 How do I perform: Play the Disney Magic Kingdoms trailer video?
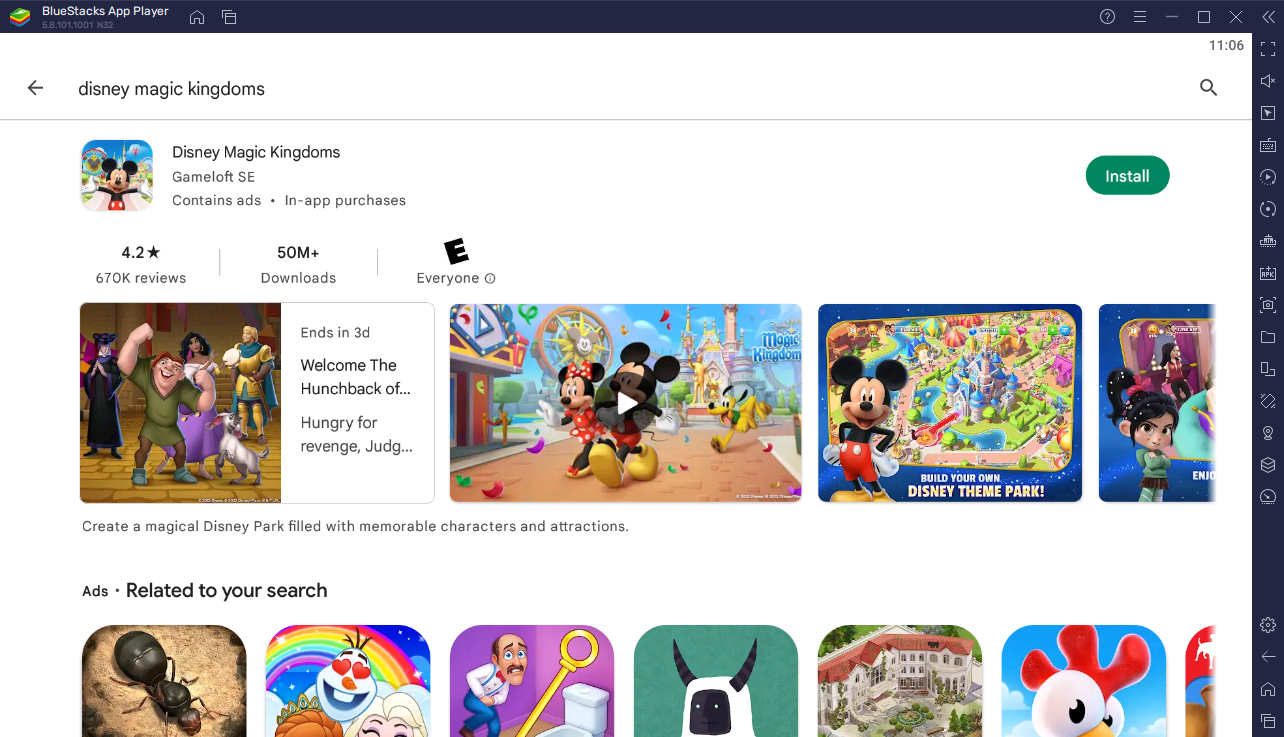click(x=626, y=403)
